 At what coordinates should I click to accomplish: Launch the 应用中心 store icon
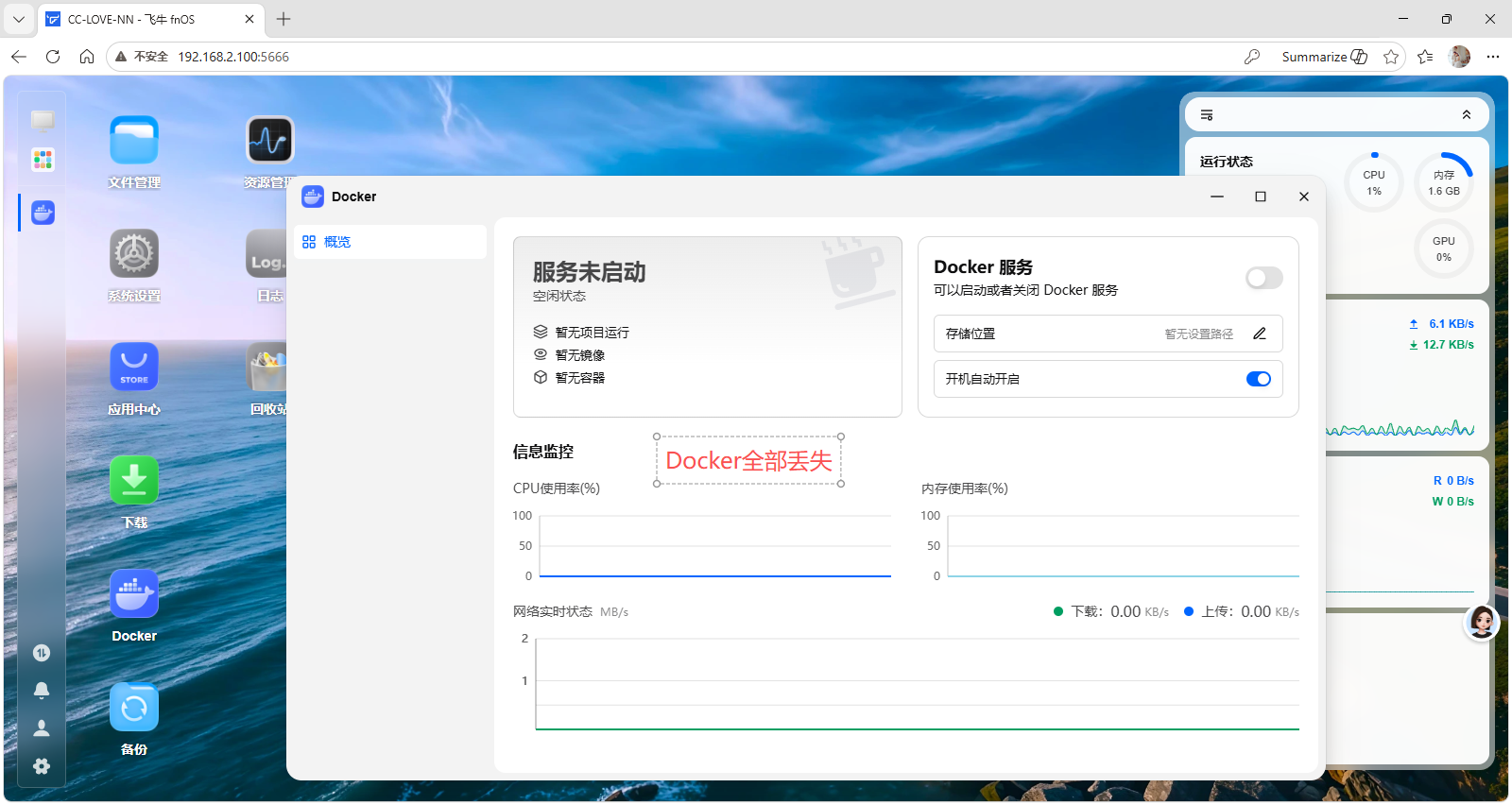coord(134,368)
